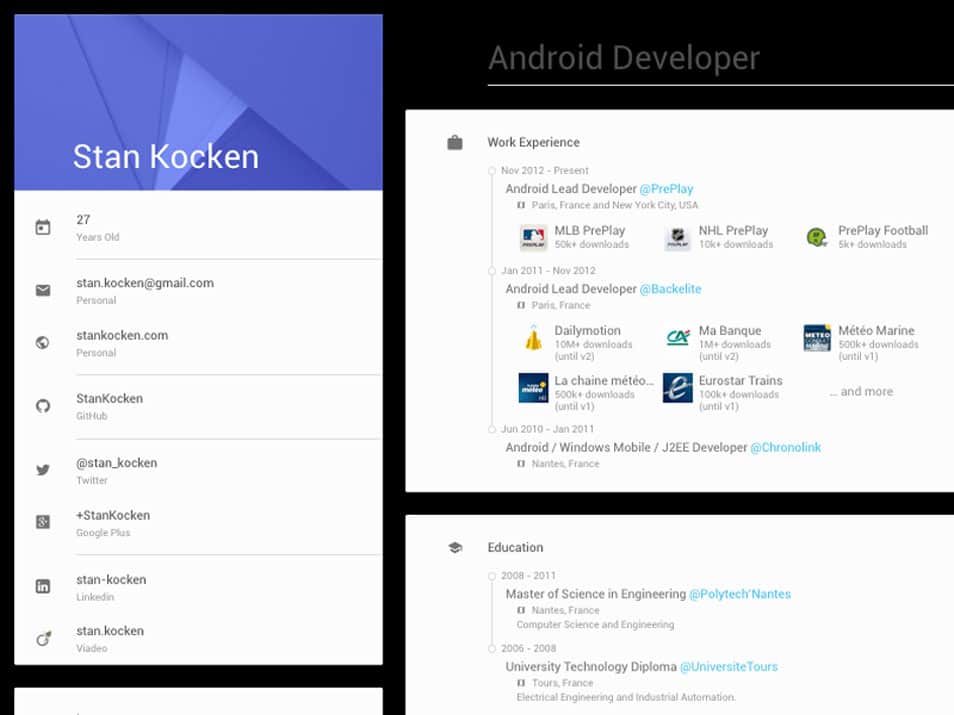Open the Dailymotion app icon
This screenshot has width=954, height=715.
coord(534,338)
